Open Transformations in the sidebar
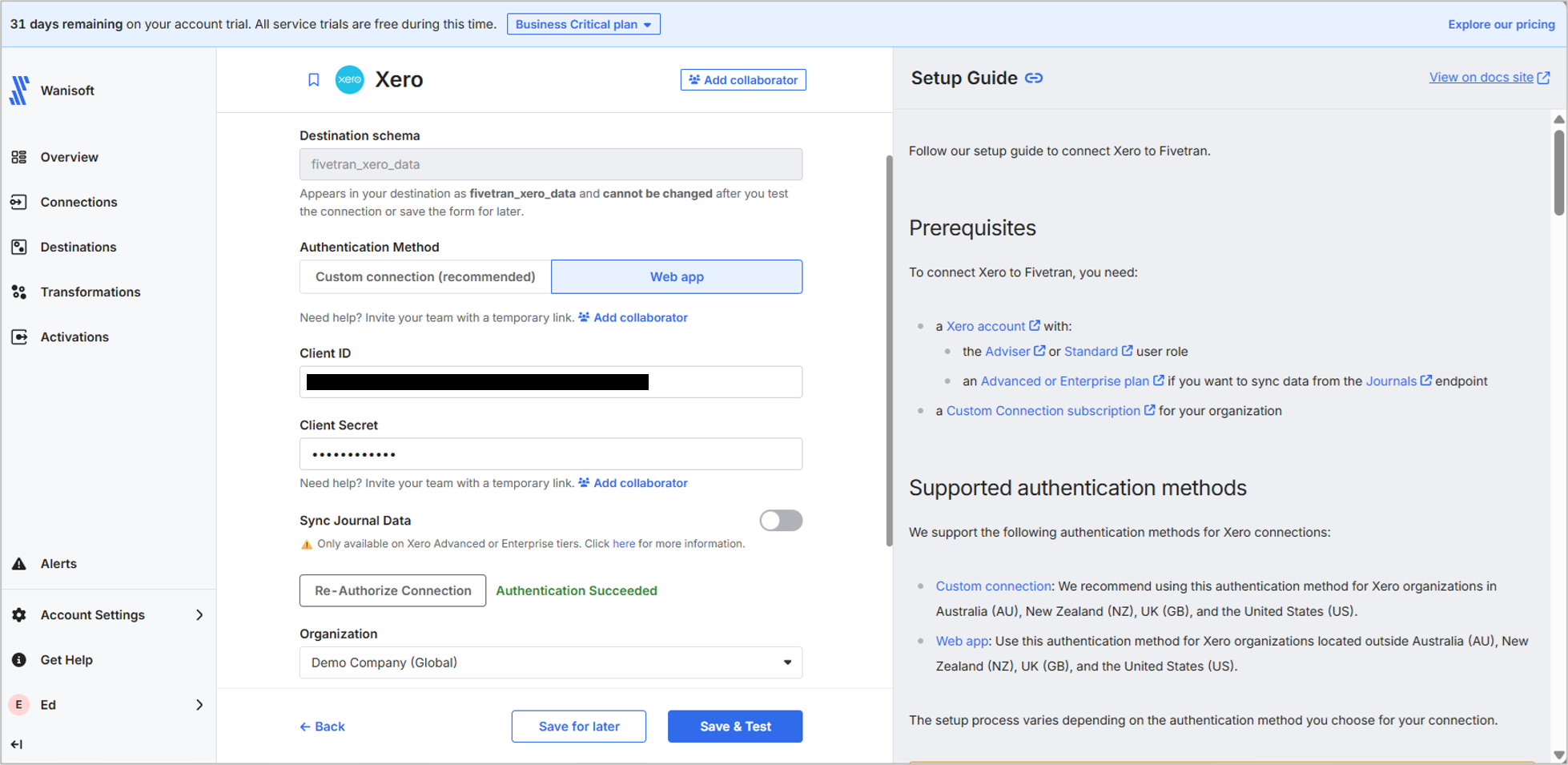 90,292
